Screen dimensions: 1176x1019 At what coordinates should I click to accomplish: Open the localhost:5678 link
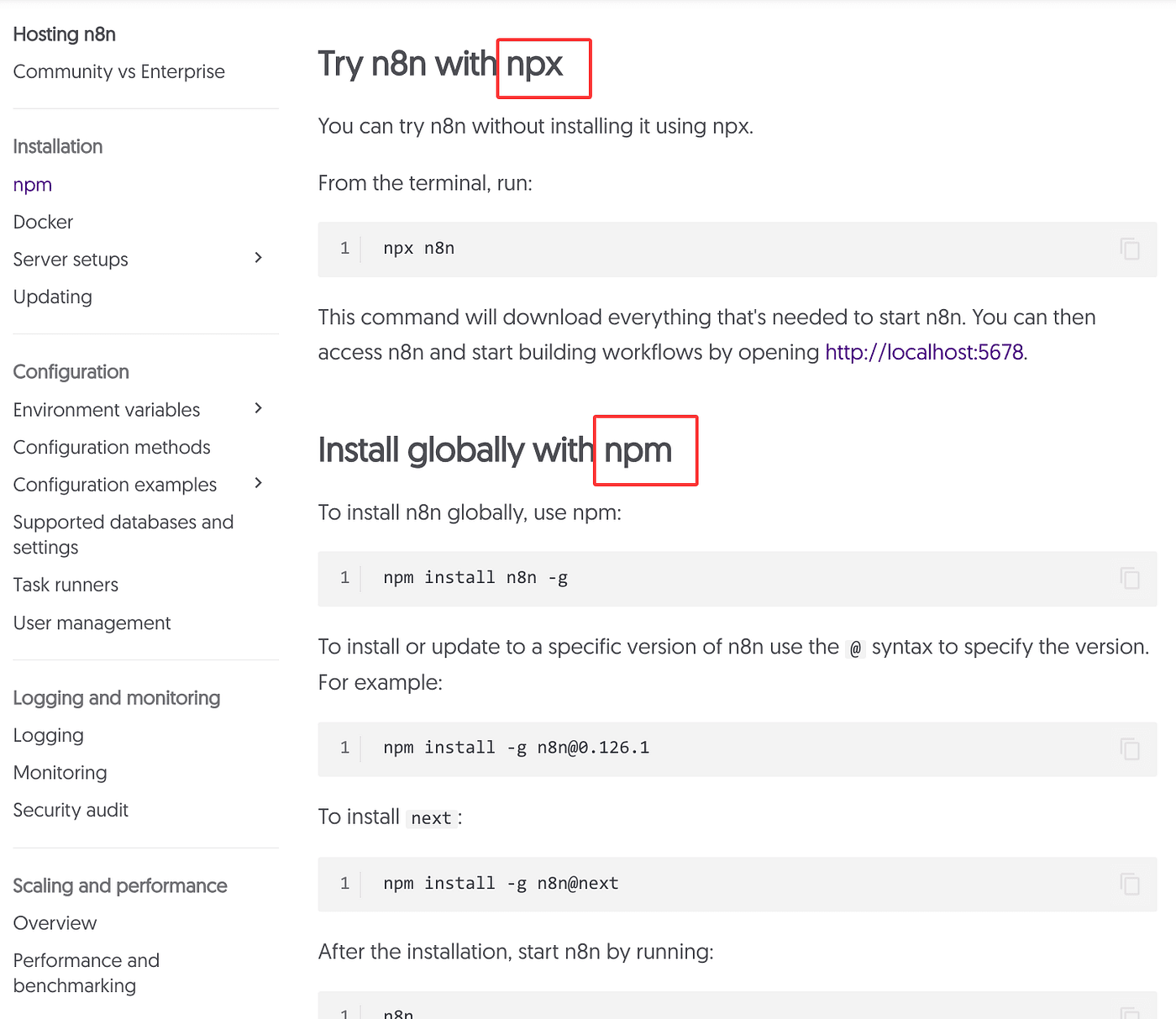pyautogui.click(x=924, y=352)
